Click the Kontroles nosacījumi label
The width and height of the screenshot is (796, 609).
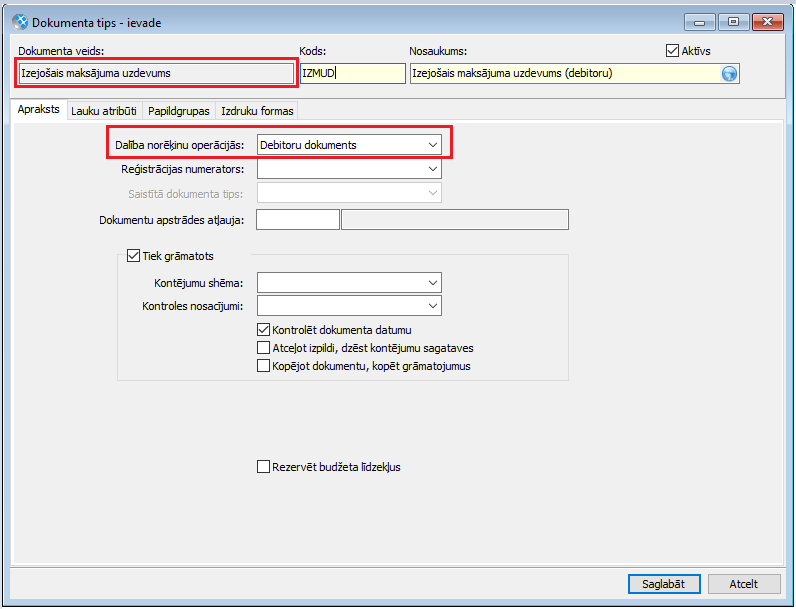click(x=193, y=307)
